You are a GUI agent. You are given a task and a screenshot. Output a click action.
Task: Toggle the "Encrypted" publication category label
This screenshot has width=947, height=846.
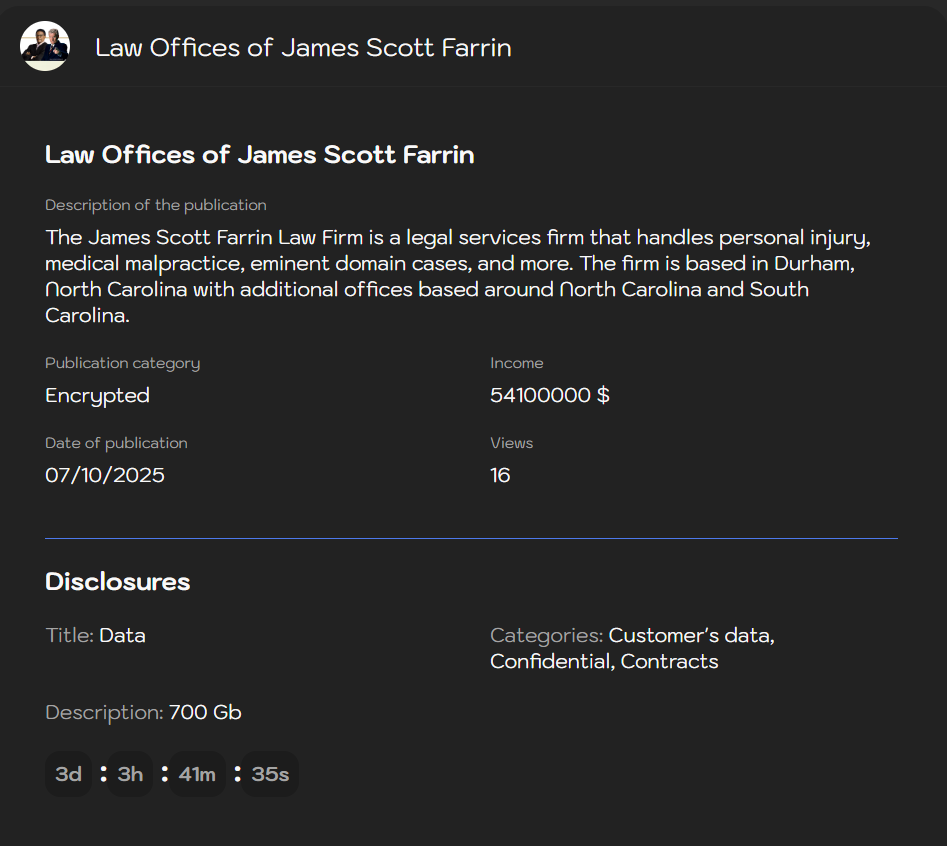pyautogui.click(x=97, y=395)
